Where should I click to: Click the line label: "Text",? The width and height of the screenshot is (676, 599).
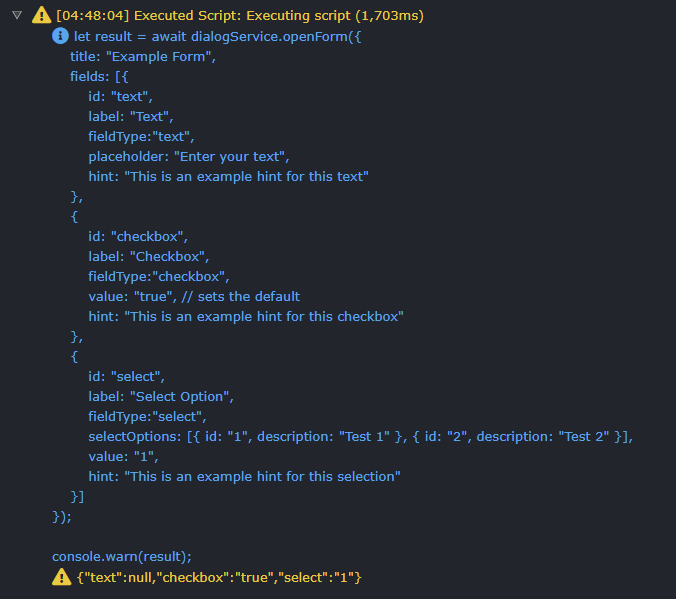(x=131, y=116)
